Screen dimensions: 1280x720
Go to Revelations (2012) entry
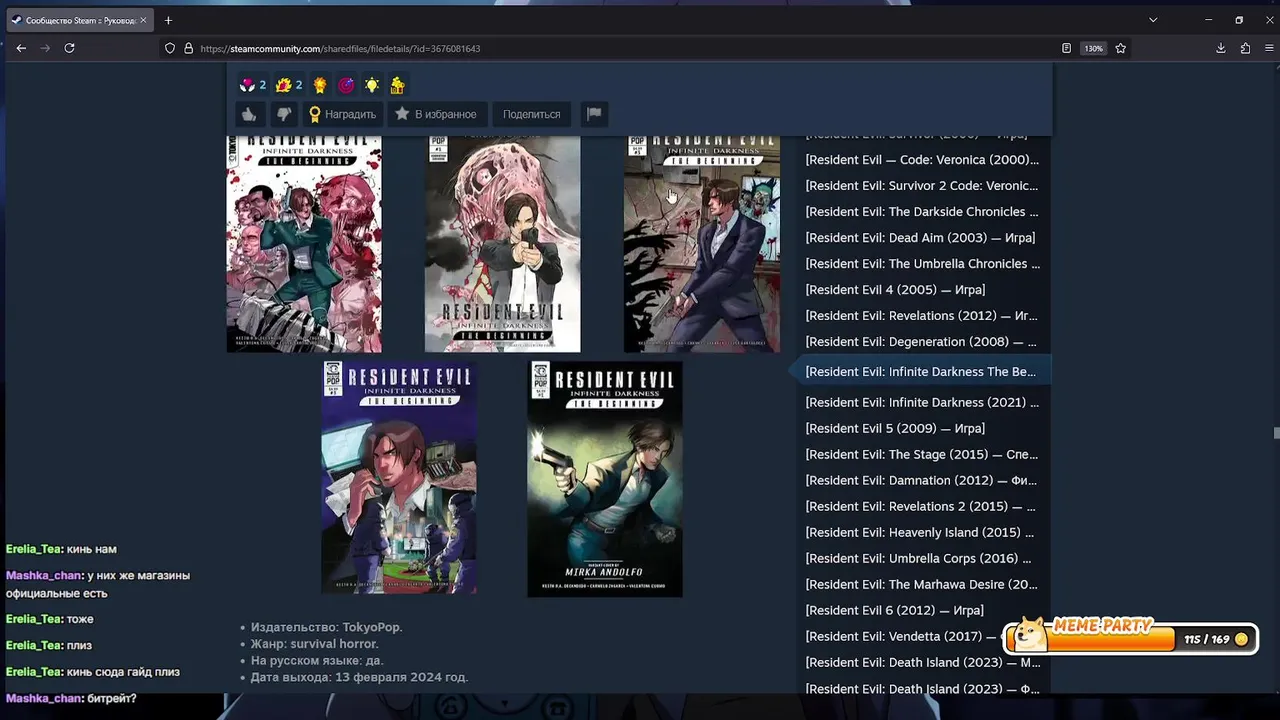[921, 315]
